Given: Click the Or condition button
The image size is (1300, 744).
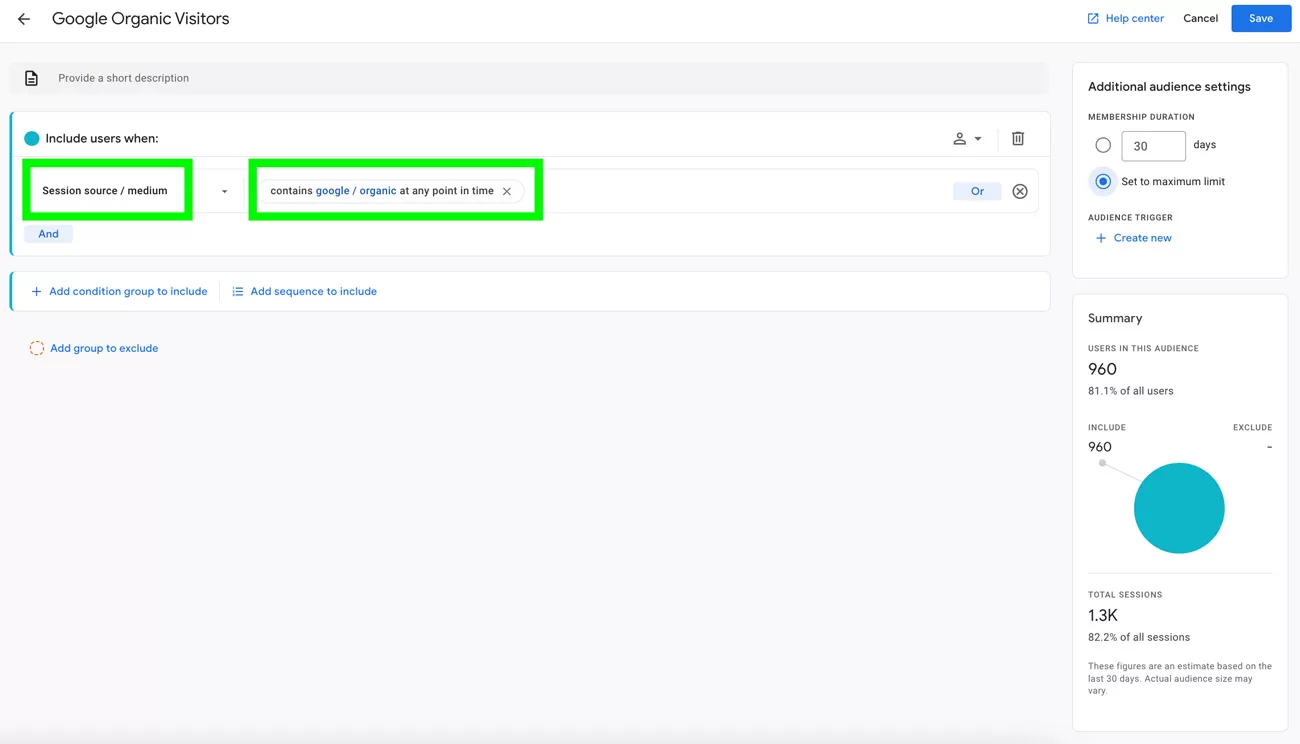Looking at the screenshot, I should (976, 191).
